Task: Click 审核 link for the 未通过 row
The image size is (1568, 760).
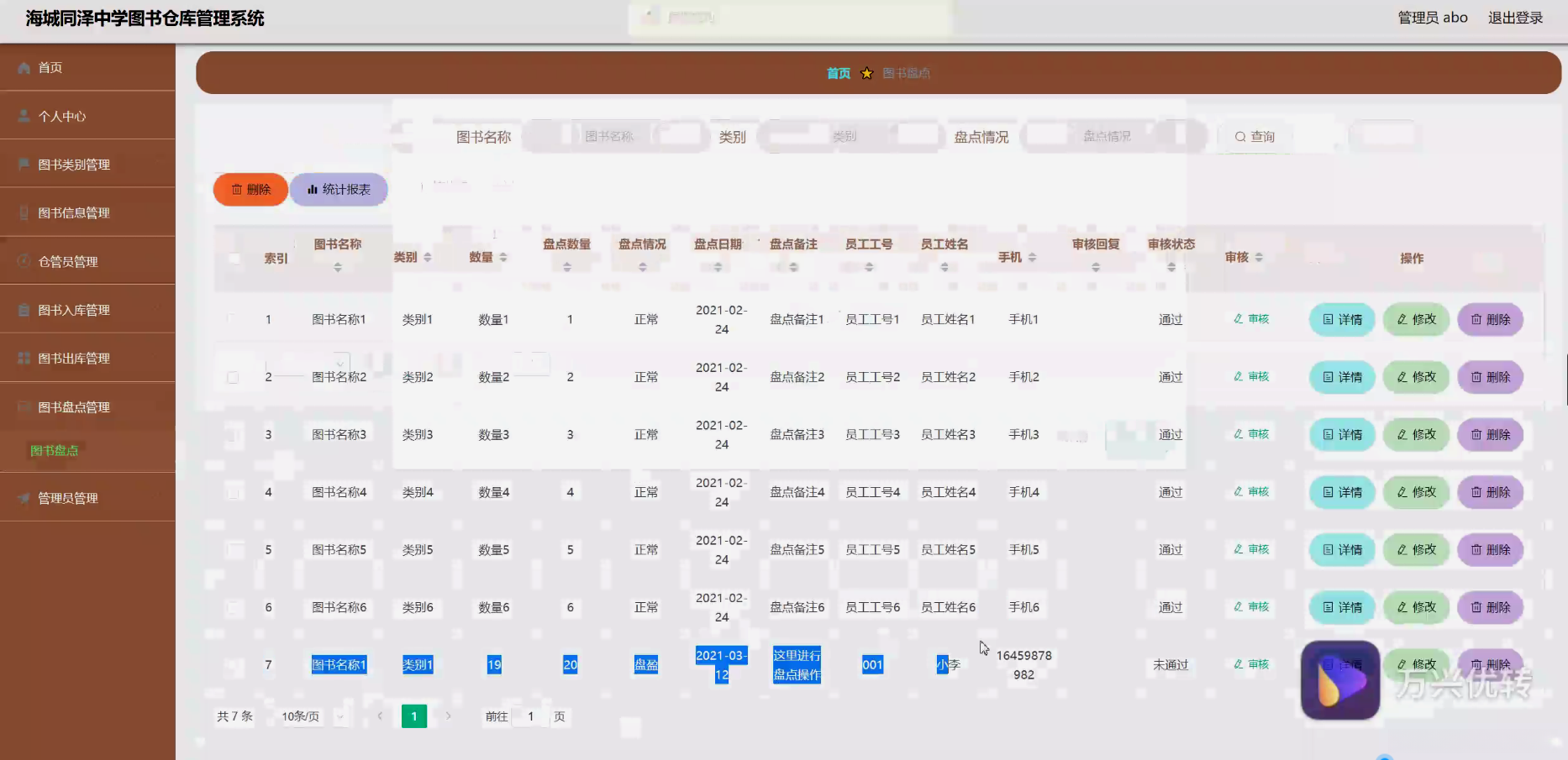Action: [x=1251, y=664]
